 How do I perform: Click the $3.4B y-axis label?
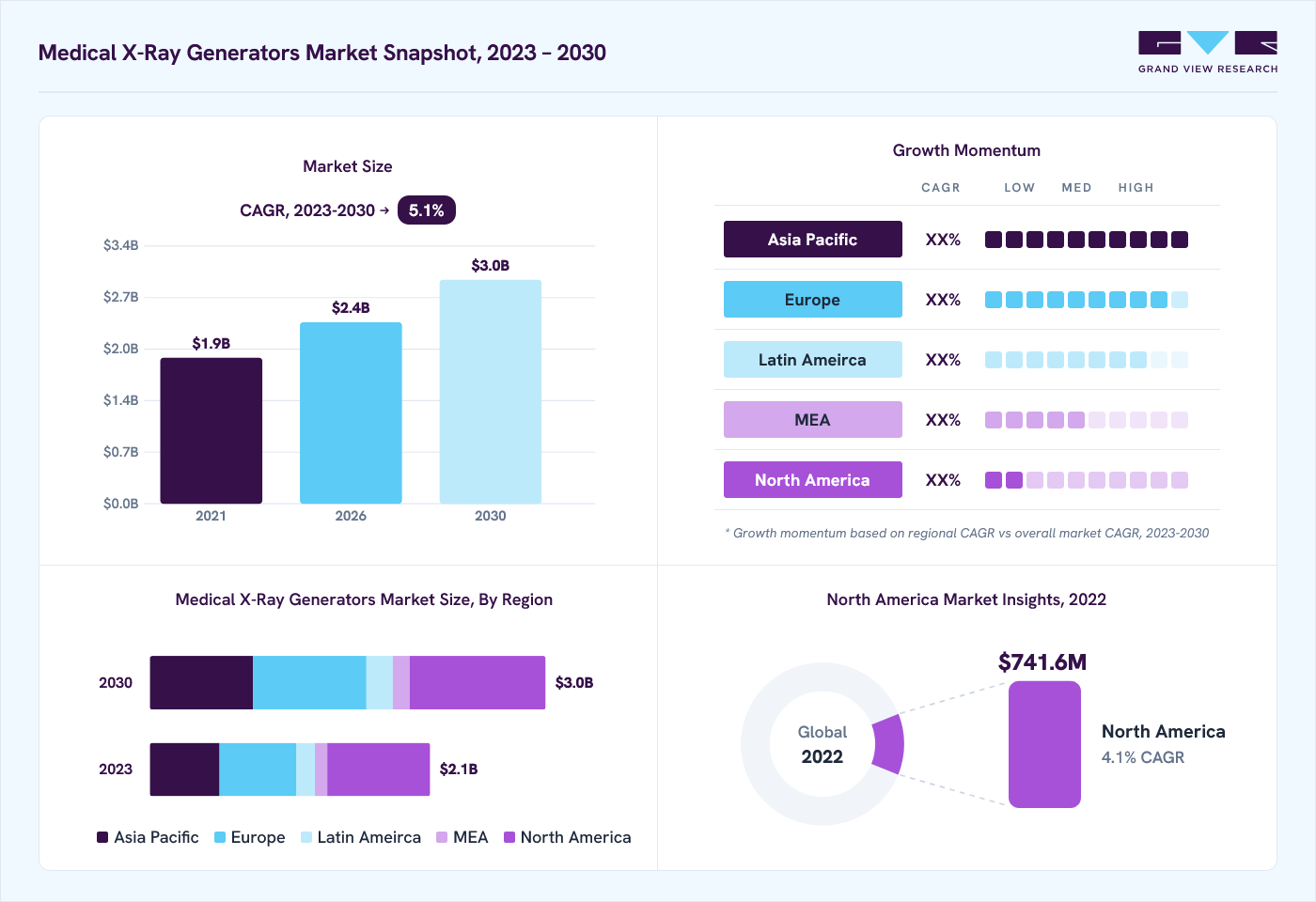coord(121,245)
